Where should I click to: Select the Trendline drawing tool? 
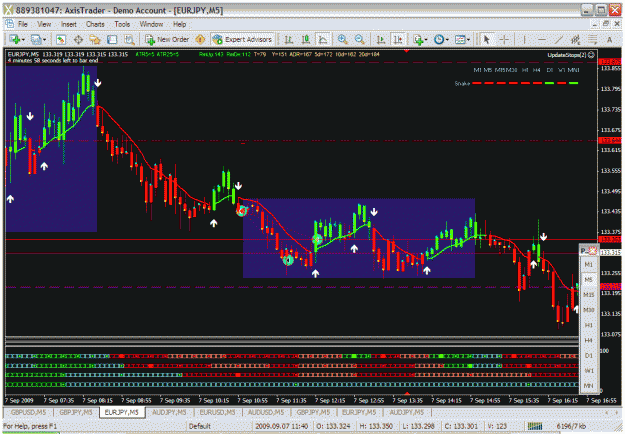click(x=558, y=39)
